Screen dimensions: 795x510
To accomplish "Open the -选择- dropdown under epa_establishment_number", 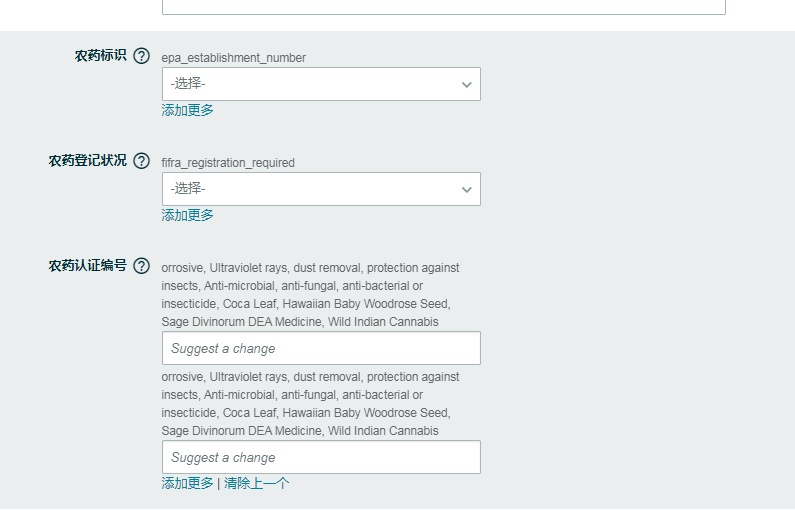I will point(321,84).
